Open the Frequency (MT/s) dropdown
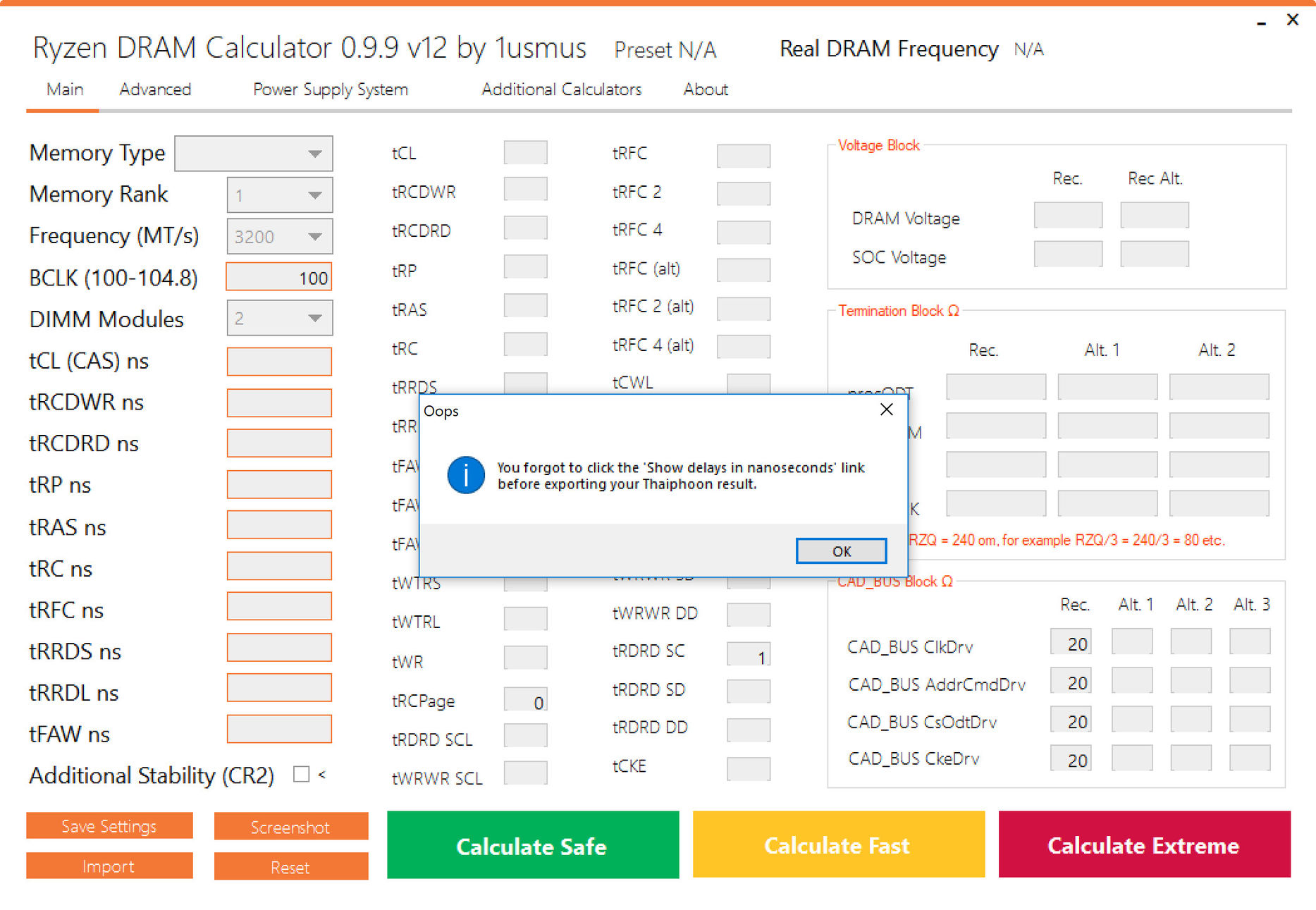Image resolution: width=1316 pixels, height=910 pixels. [x=280, y=236]
